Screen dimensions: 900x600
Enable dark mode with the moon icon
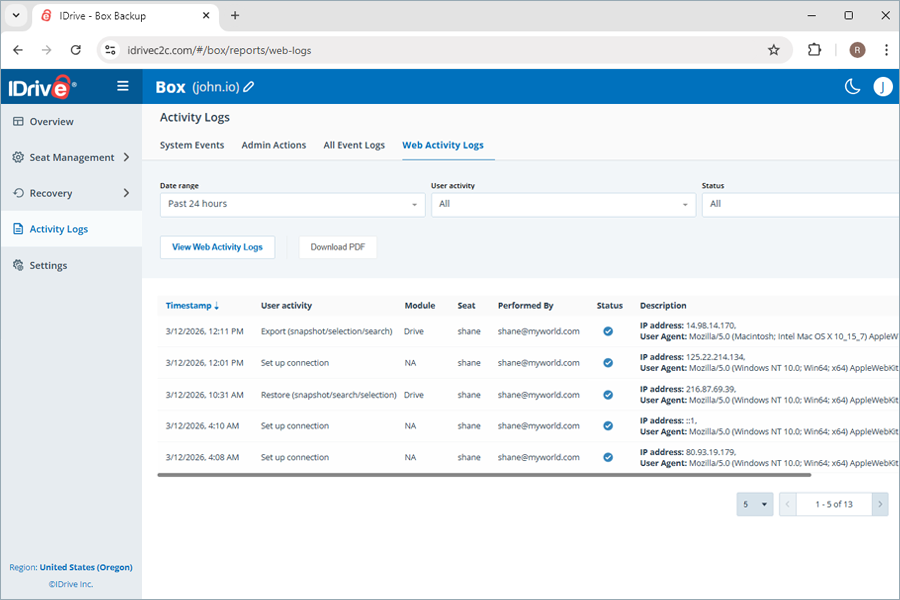(852, 87)
